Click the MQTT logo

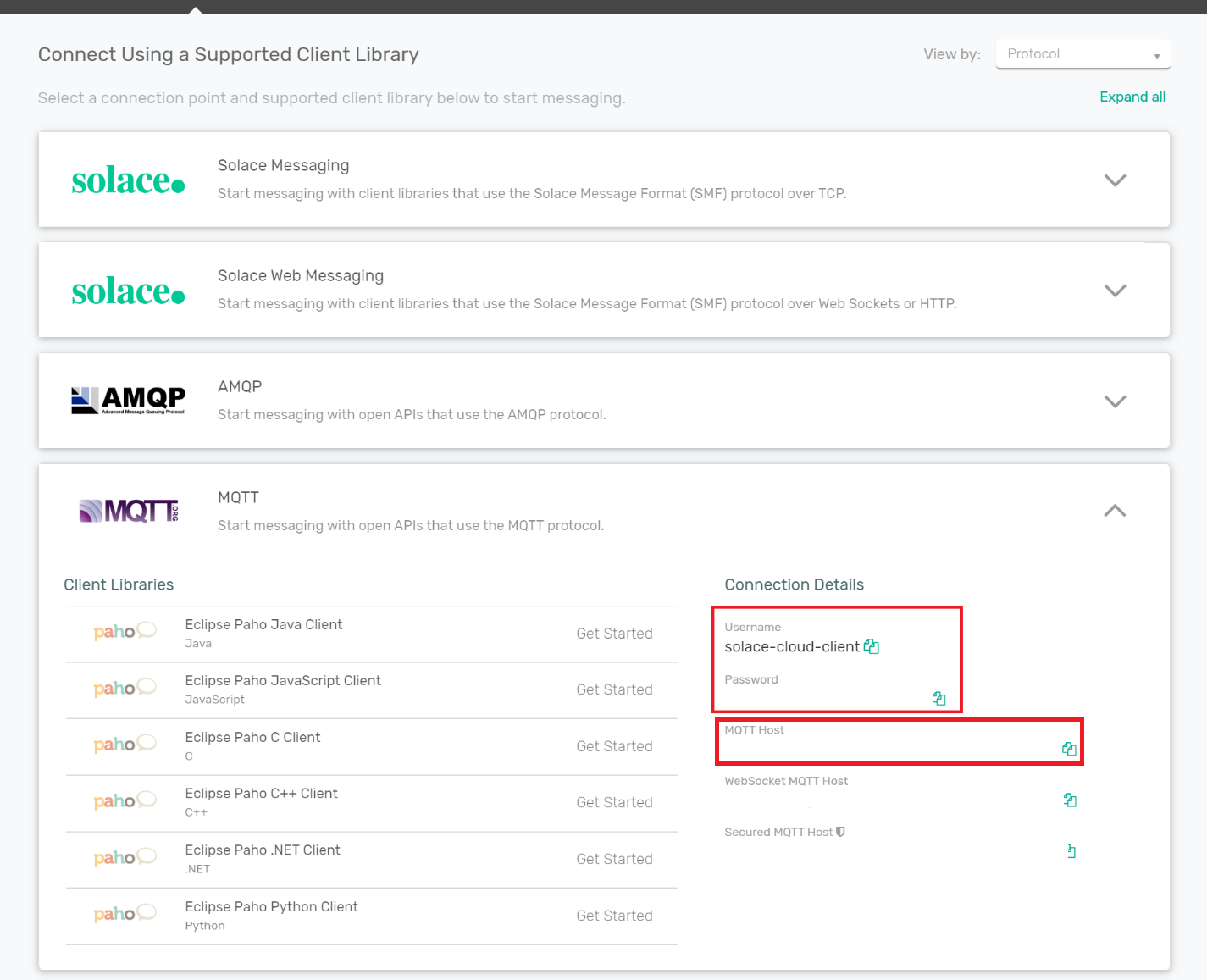[x=129, y=511]
